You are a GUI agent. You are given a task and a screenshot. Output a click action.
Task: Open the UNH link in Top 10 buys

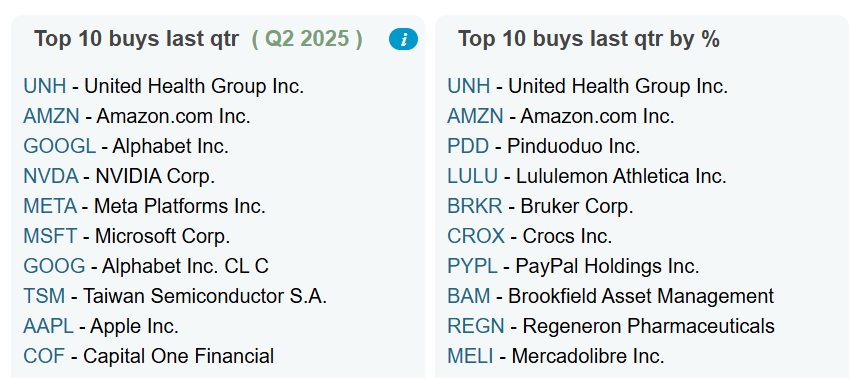pyautogui.click(x=45, y=86)
